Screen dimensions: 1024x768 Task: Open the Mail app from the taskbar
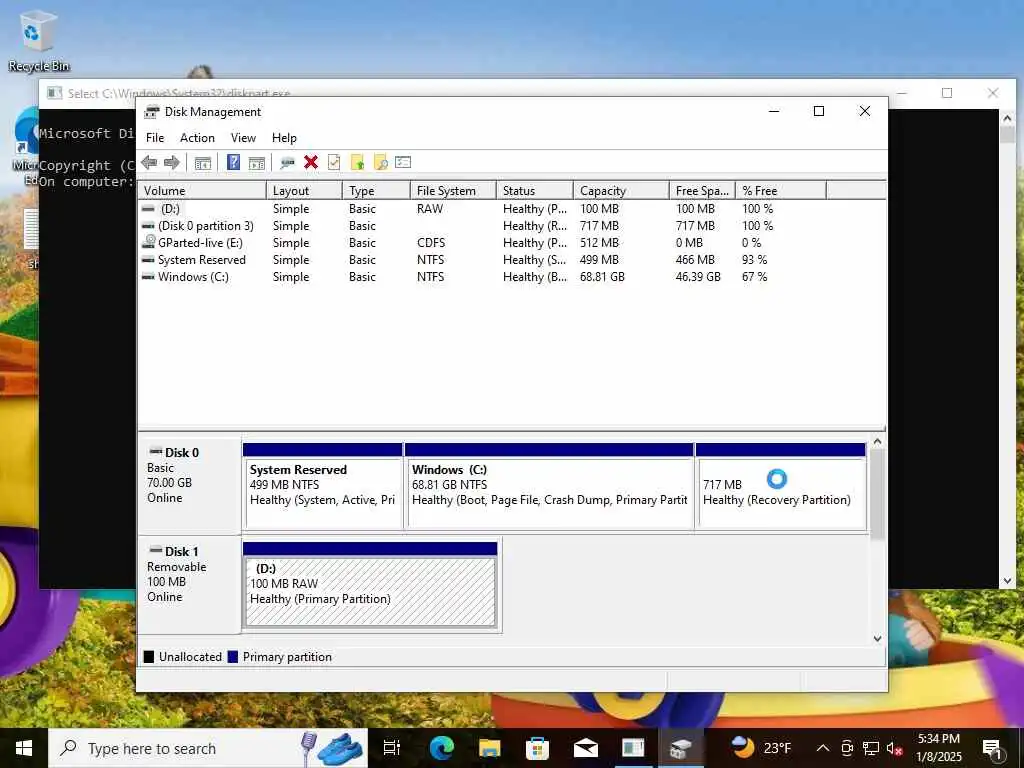[586, 748]
